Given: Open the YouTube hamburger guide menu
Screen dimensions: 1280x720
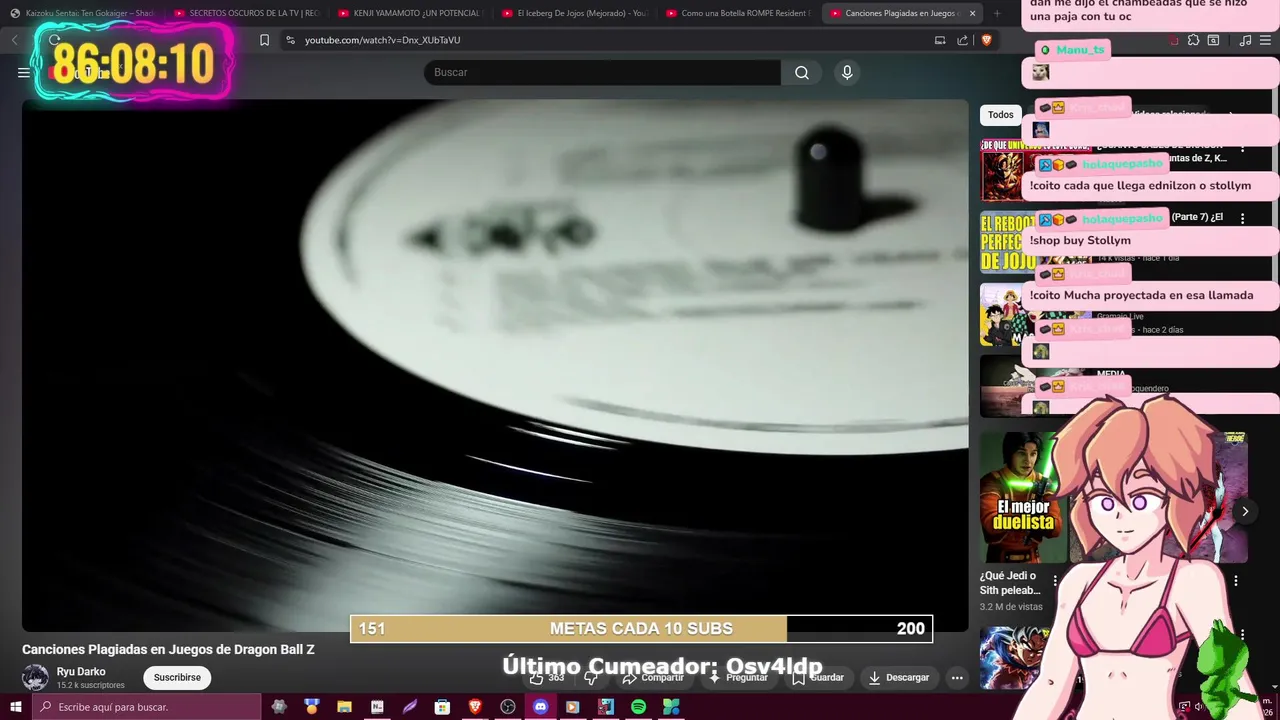Looking at the screenshot, I should tap(24, 72).
